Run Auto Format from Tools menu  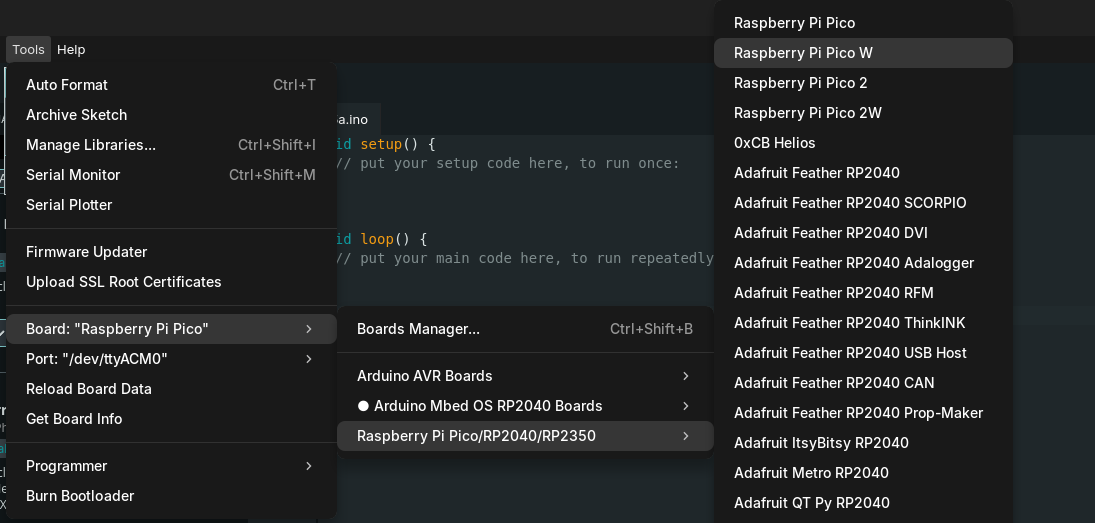click(171, 85)
